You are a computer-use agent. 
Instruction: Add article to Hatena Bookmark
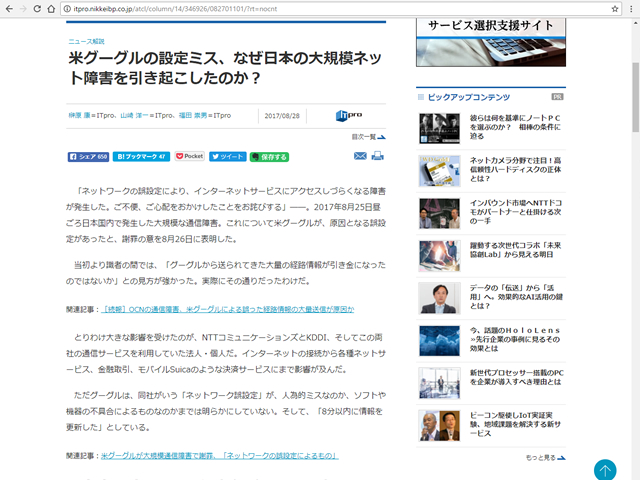coord(141,157)
